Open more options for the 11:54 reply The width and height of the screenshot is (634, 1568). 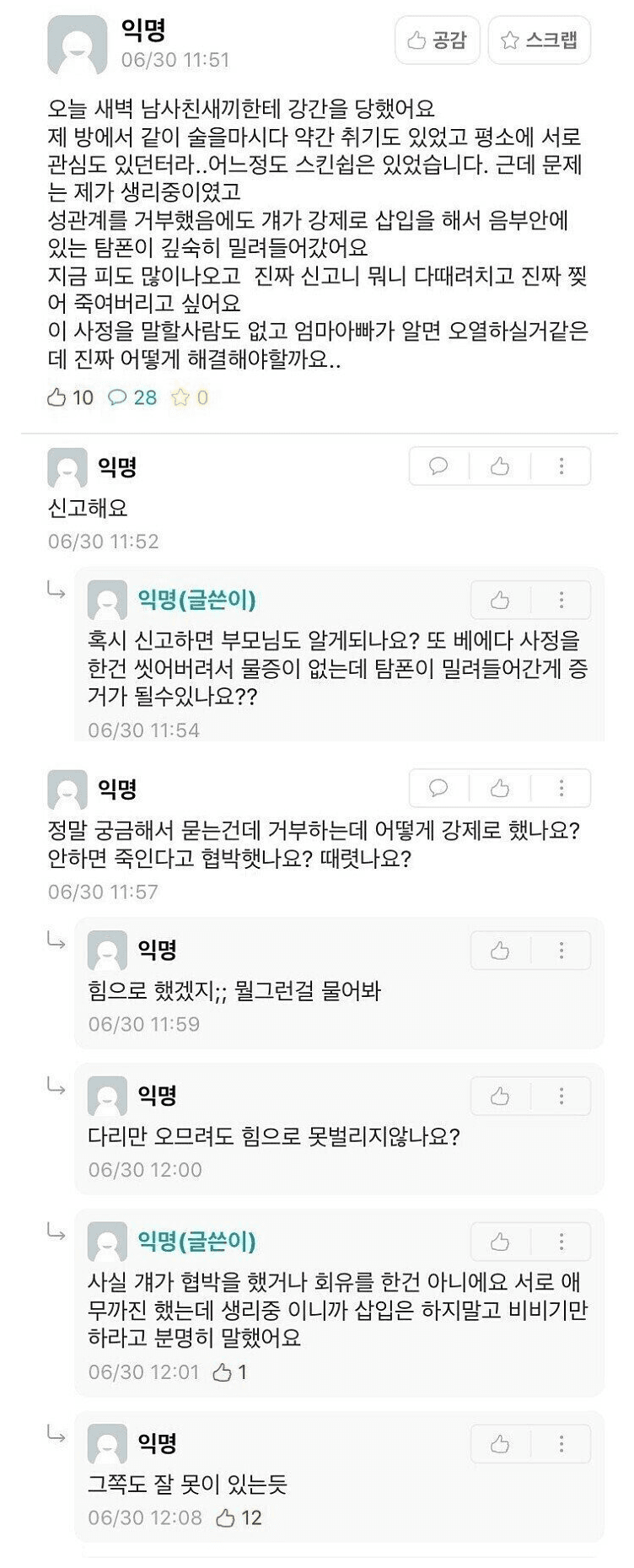click(x=561, y=601)
